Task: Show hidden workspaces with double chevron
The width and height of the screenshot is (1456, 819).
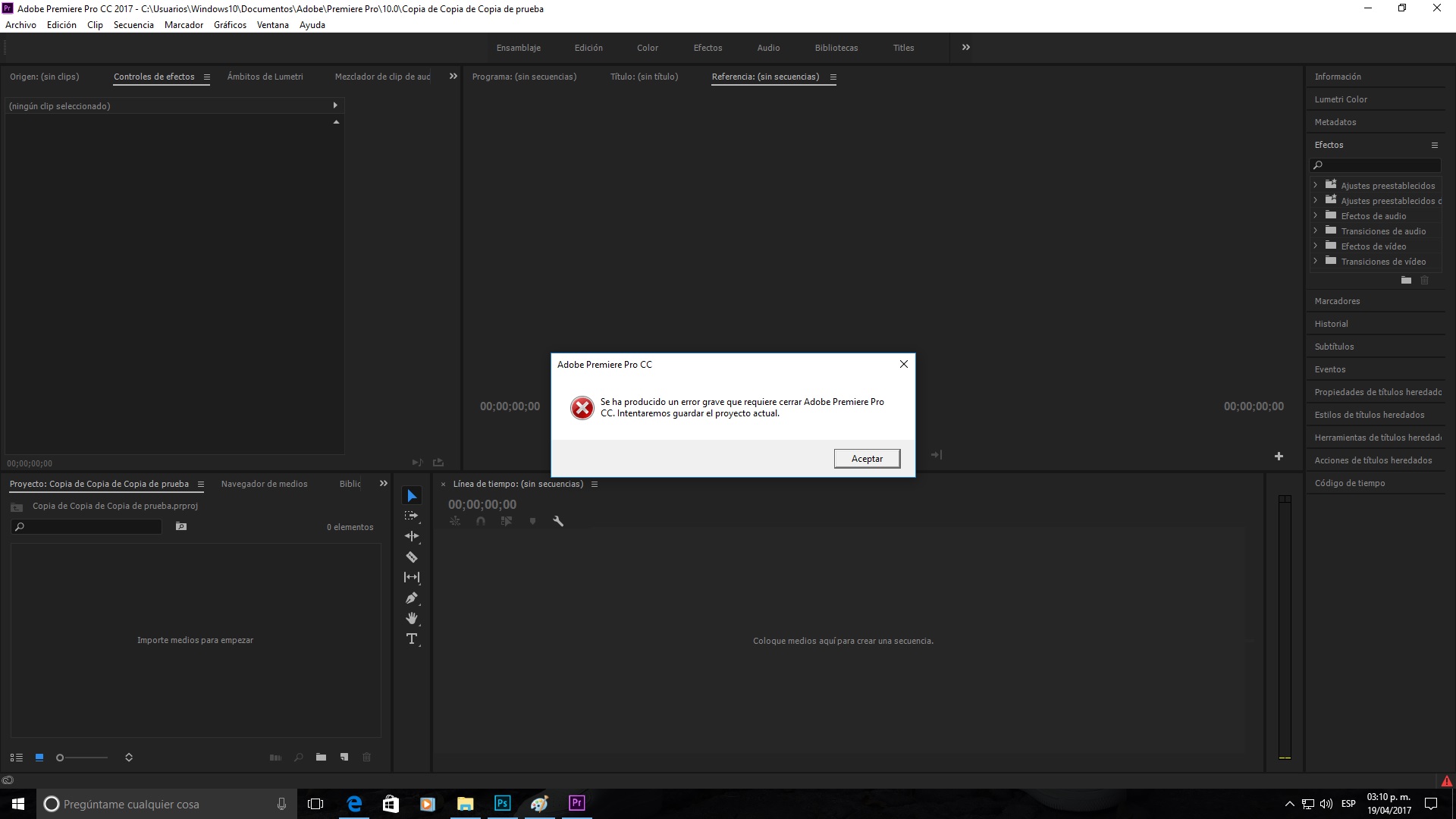Action: (x=965, y=47)
